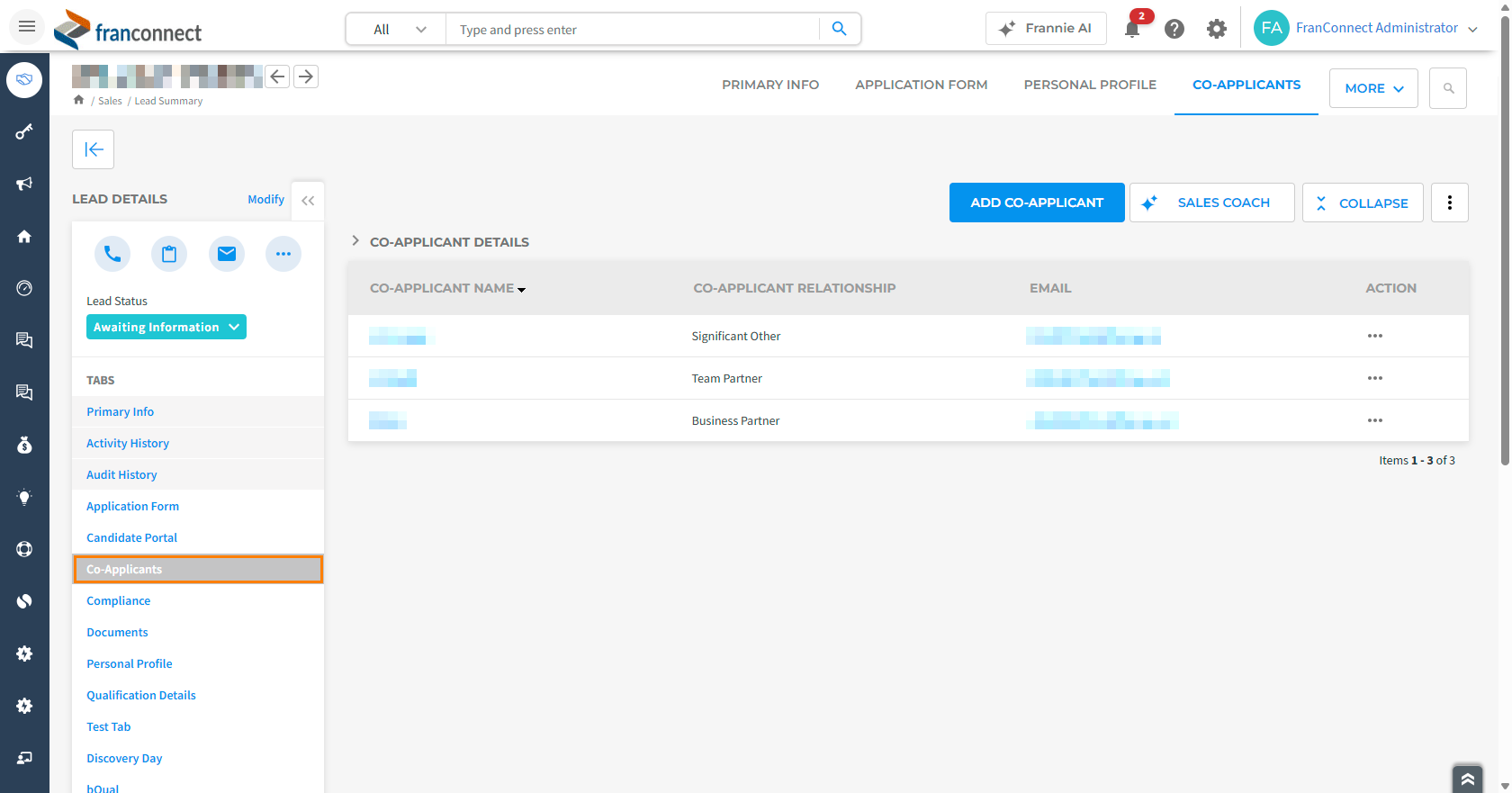Screen dimensions: 1512x793
Task: Open the settings gear in top bar
Action: [1217, 29]
